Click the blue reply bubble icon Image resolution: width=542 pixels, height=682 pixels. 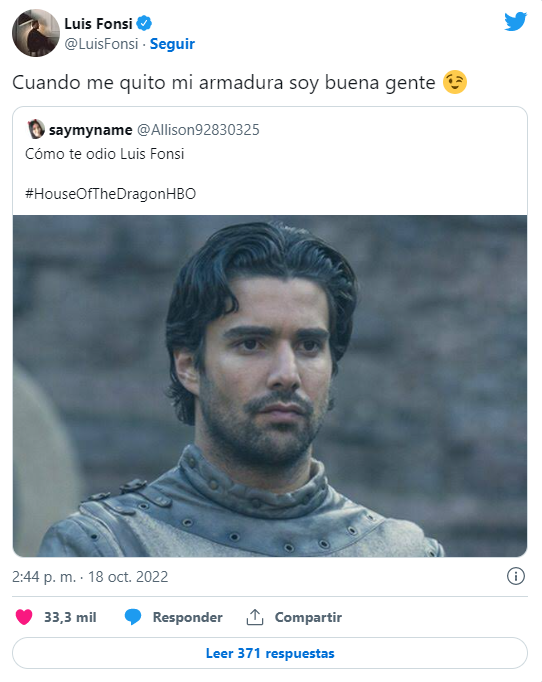(x=133, y=617)
